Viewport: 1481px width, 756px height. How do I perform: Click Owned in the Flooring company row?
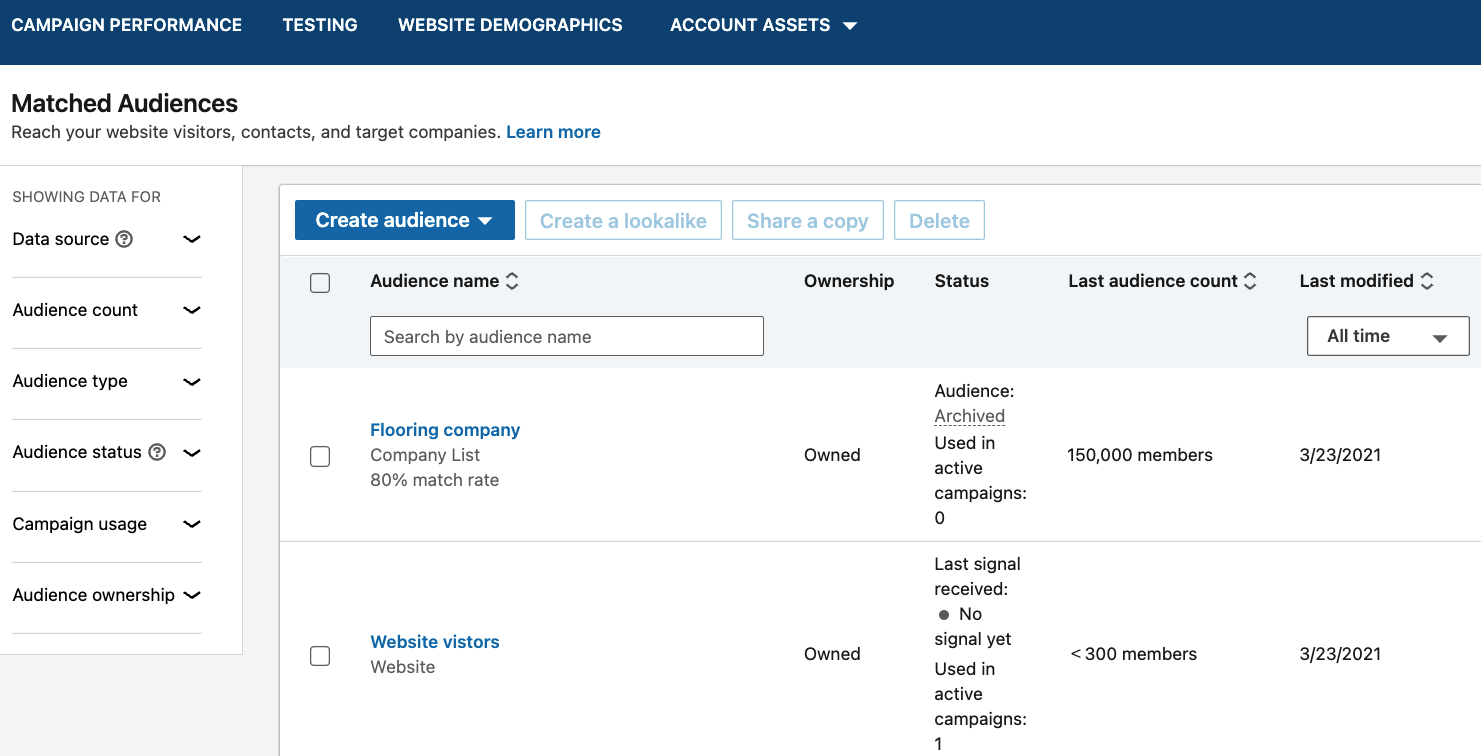point(832,455)
